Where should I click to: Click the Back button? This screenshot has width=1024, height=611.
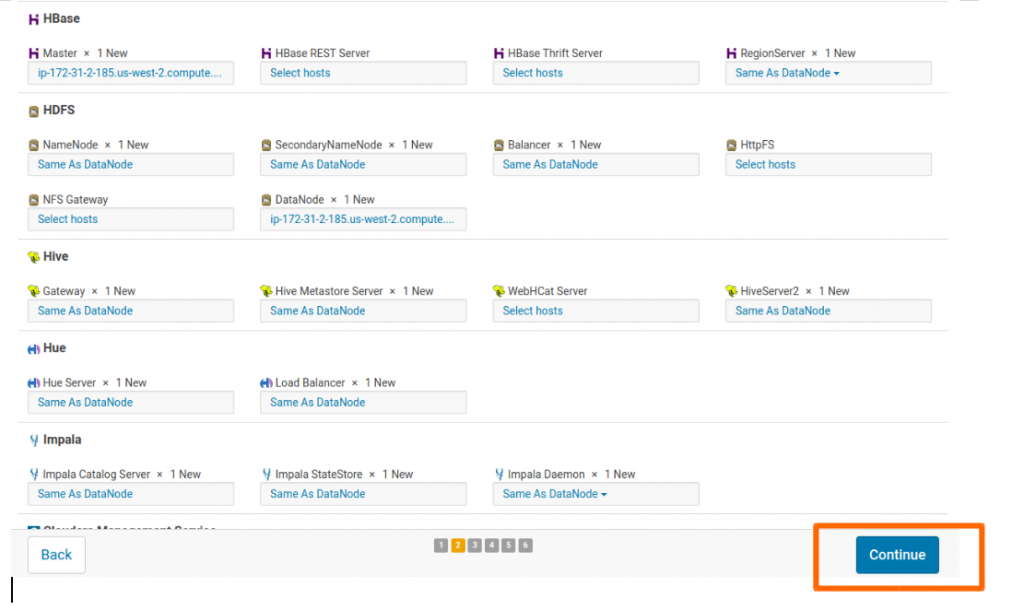click(56, 555)
